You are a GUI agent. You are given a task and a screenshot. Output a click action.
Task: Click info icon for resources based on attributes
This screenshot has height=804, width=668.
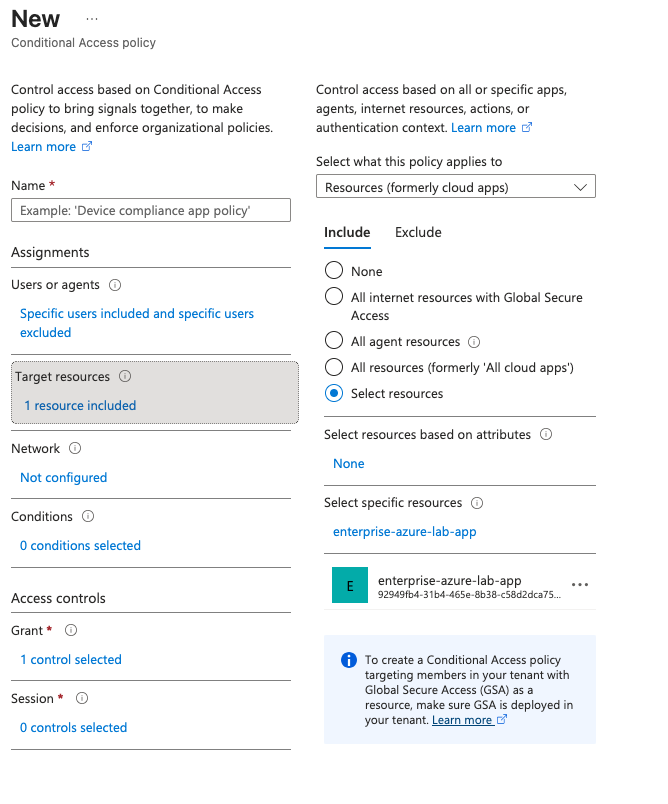(546, 434)
